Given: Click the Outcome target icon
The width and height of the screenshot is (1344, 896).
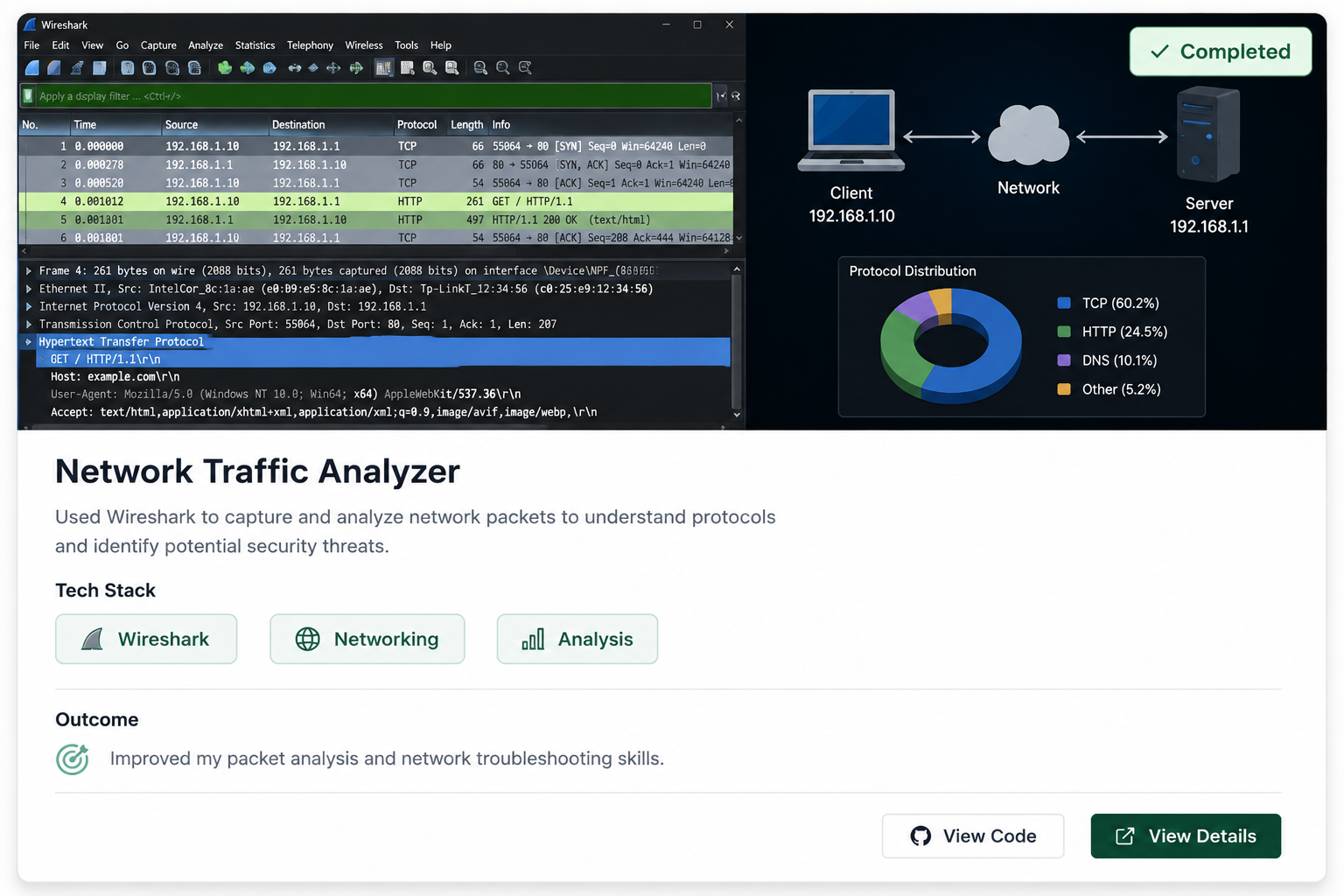Looking at the screenshot, I should point(73,759).
